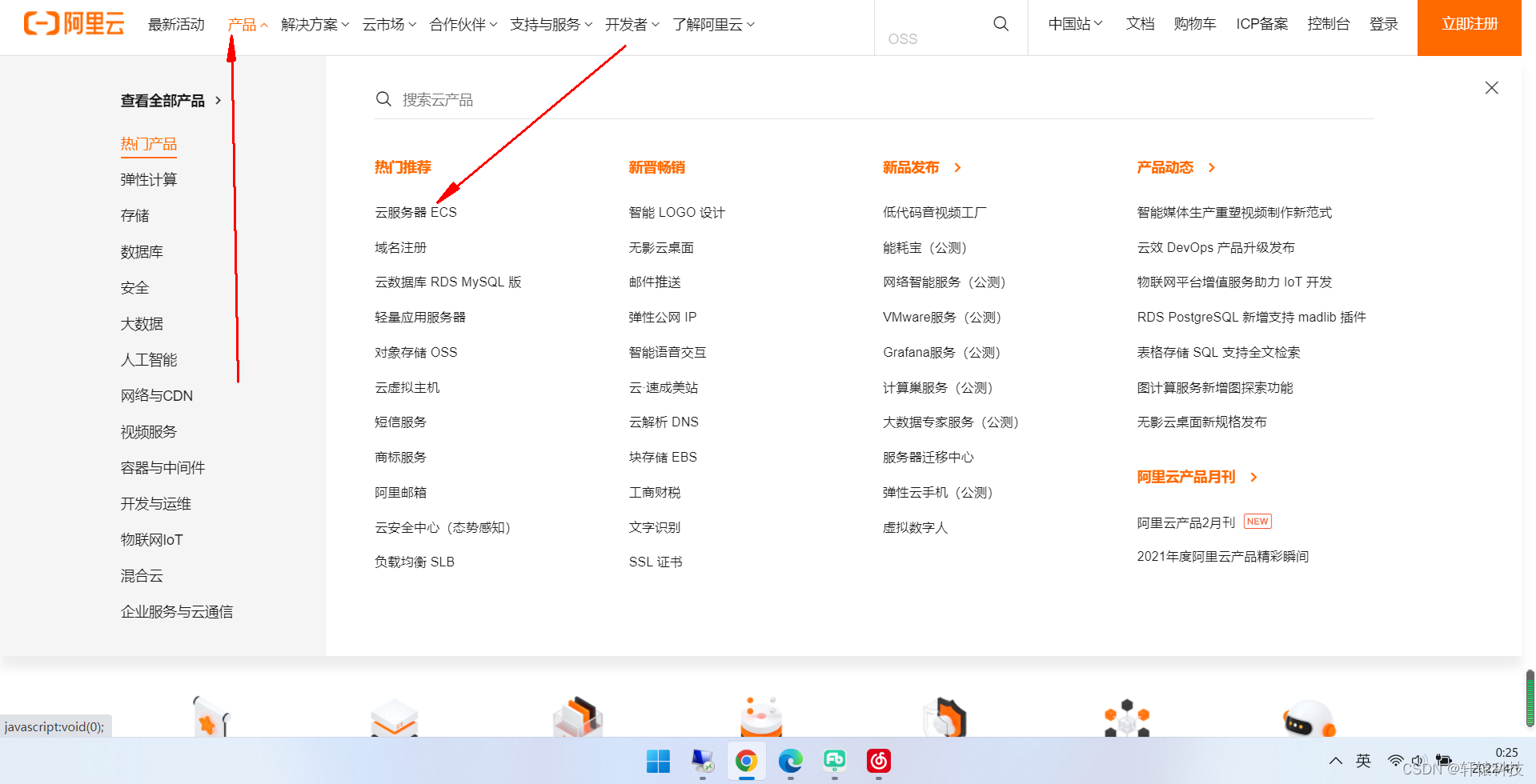Open 对象存储 OSS product
Image resolution: width=1536 pixels, height=784 pixels.
(415, 353)
